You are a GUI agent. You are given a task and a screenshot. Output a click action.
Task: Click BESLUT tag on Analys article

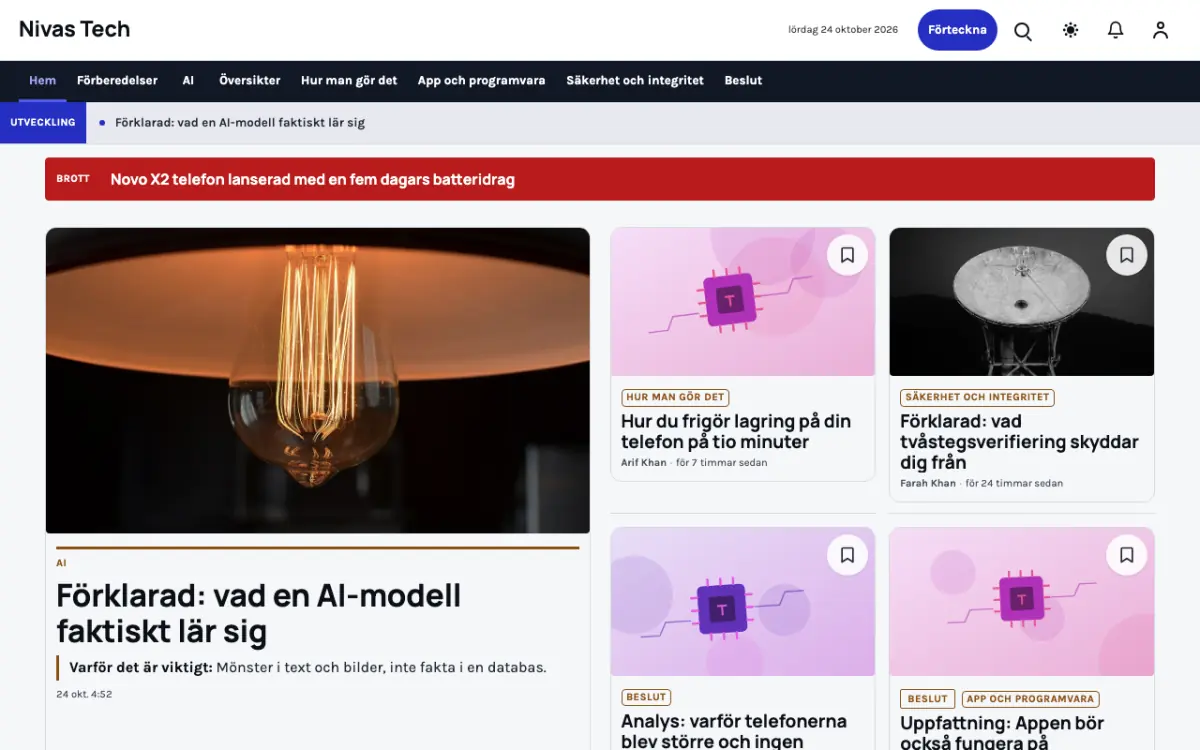point(646,697)
